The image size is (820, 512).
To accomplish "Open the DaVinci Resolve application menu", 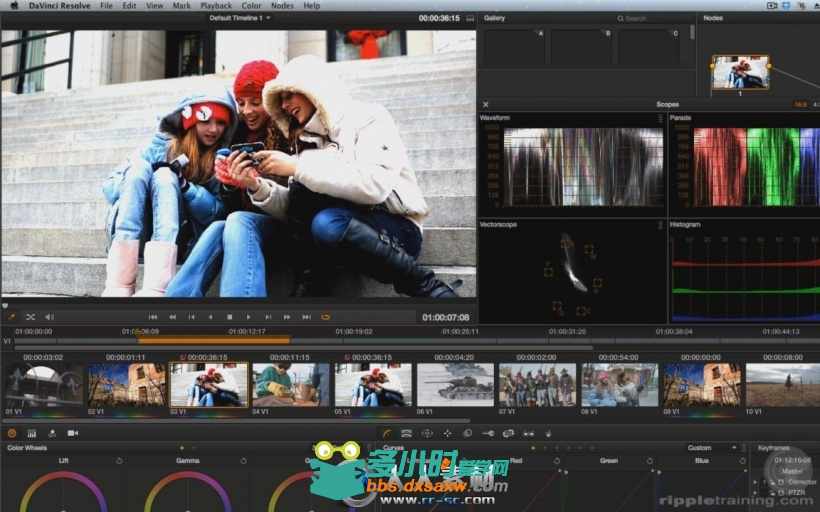I will coord(60,6).
